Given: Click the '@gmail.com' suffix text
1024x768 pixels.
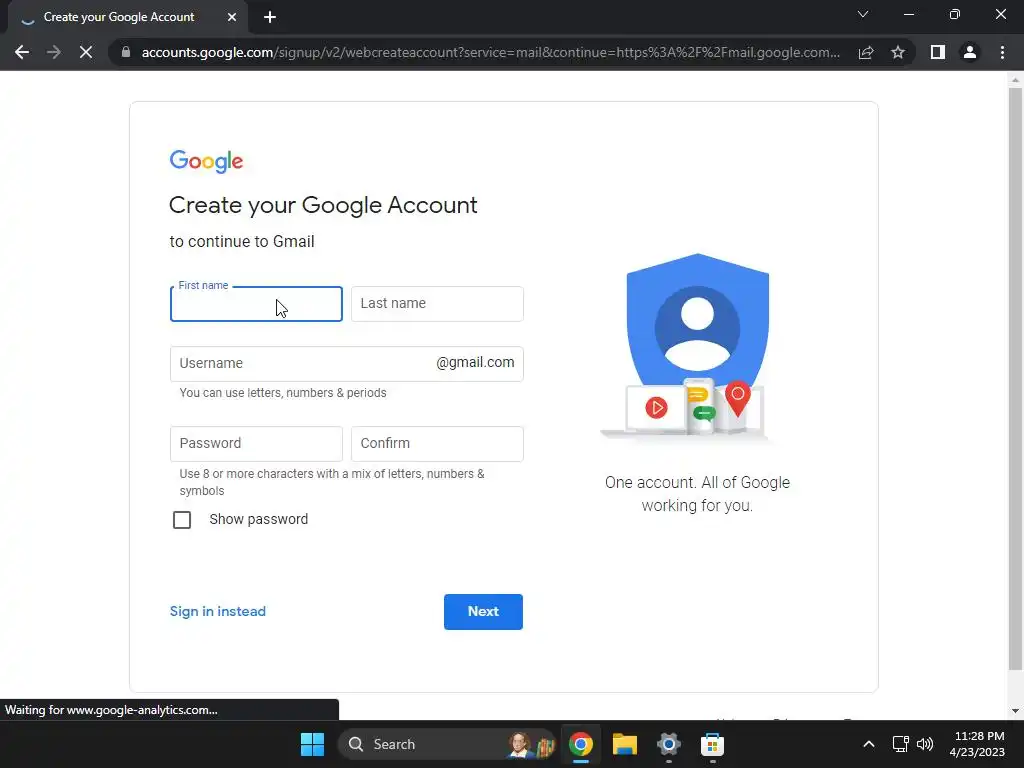Looking at the screenshot, I should (x=475, y=363).
